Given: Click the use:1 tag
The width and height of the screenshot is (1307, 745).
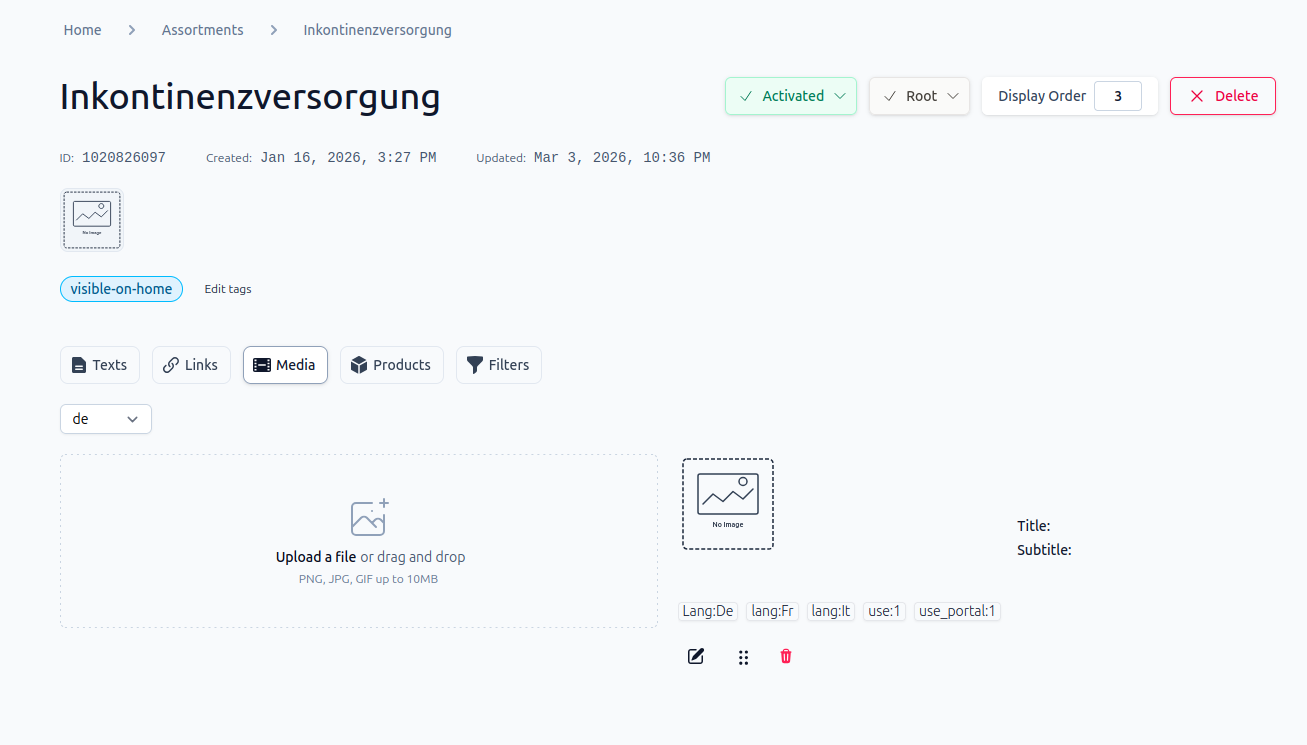Looking at the screenshot, I should click(884, 611).
